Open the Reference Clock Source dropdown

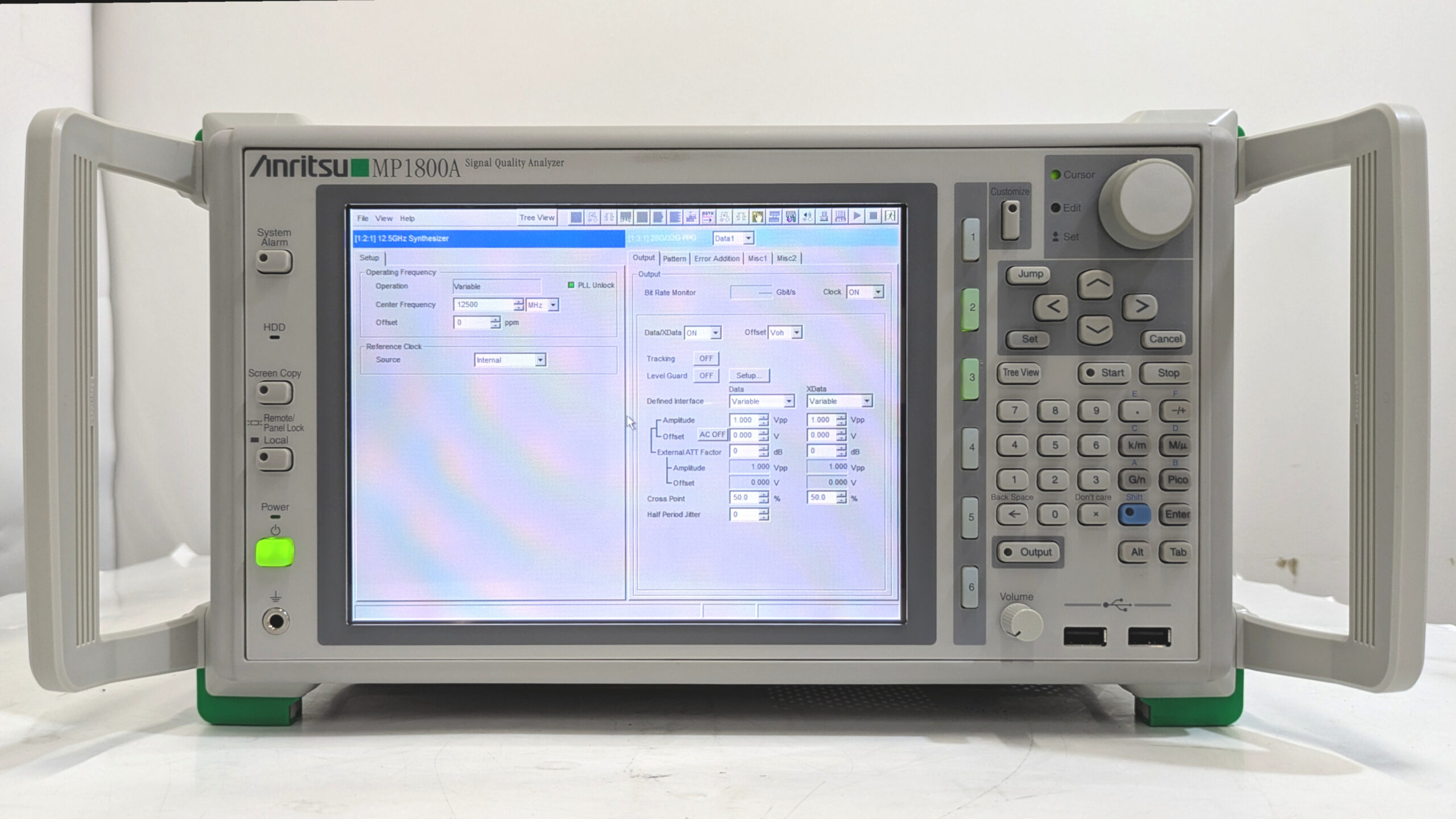(510, 360)
